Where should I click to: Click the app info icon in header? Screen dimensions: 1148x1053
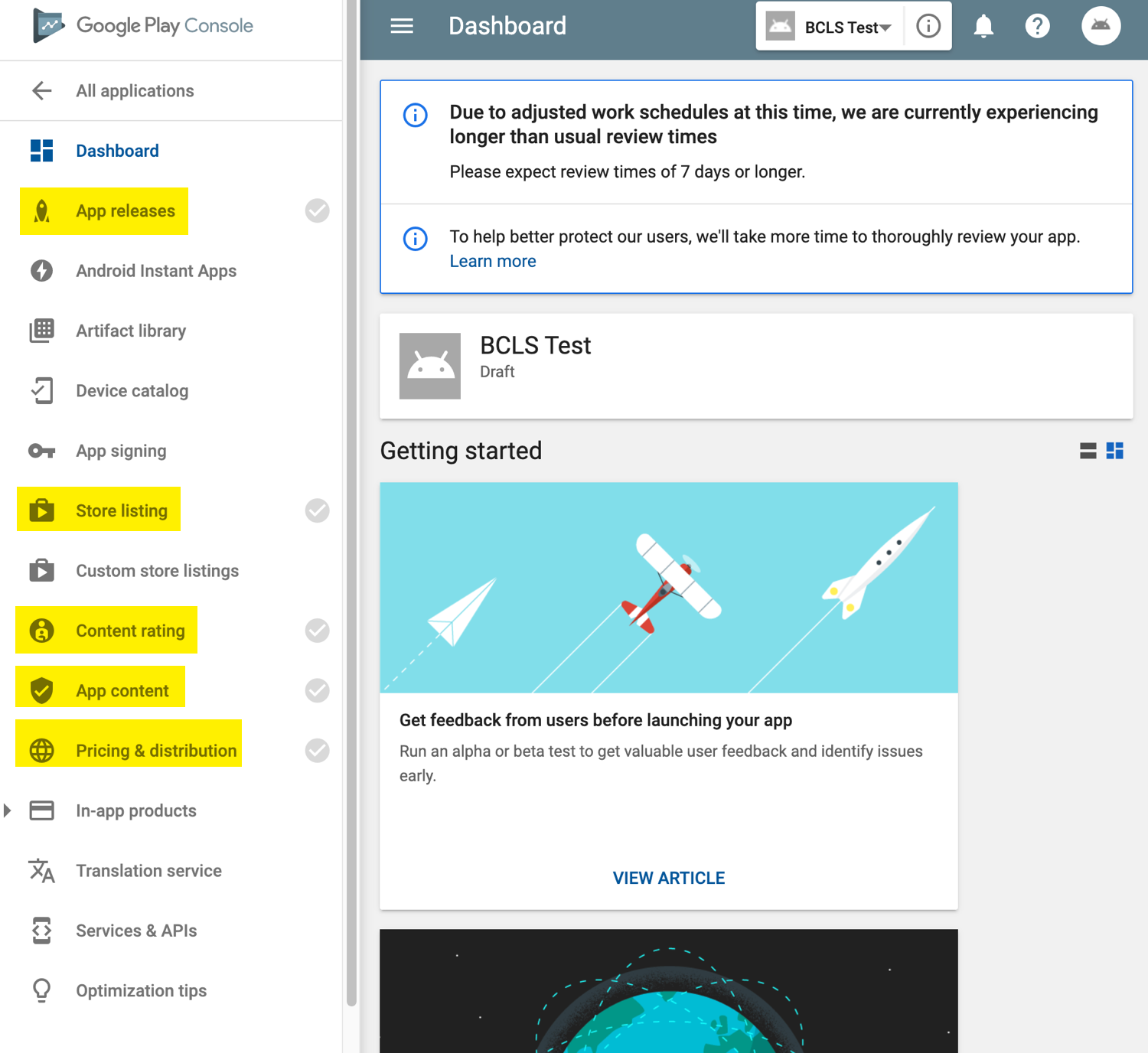928,26
